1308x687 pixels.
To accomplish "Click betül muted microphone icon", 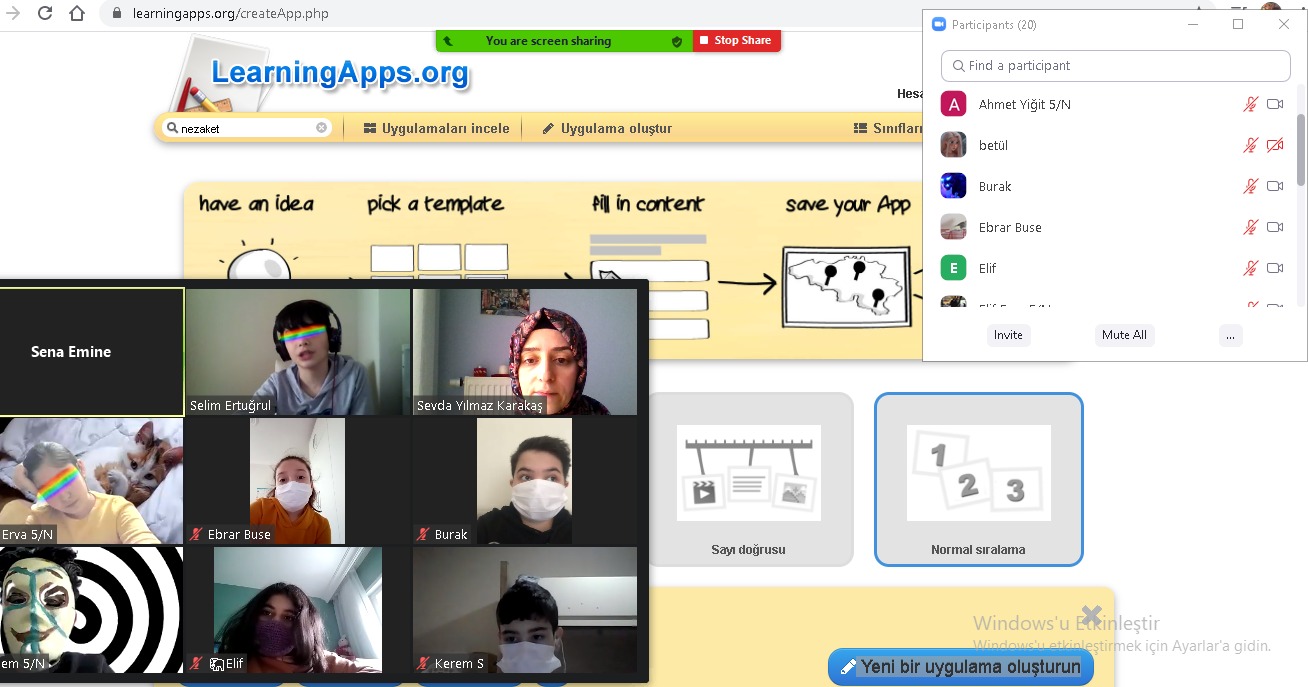I will click(x=1250, y=145).
